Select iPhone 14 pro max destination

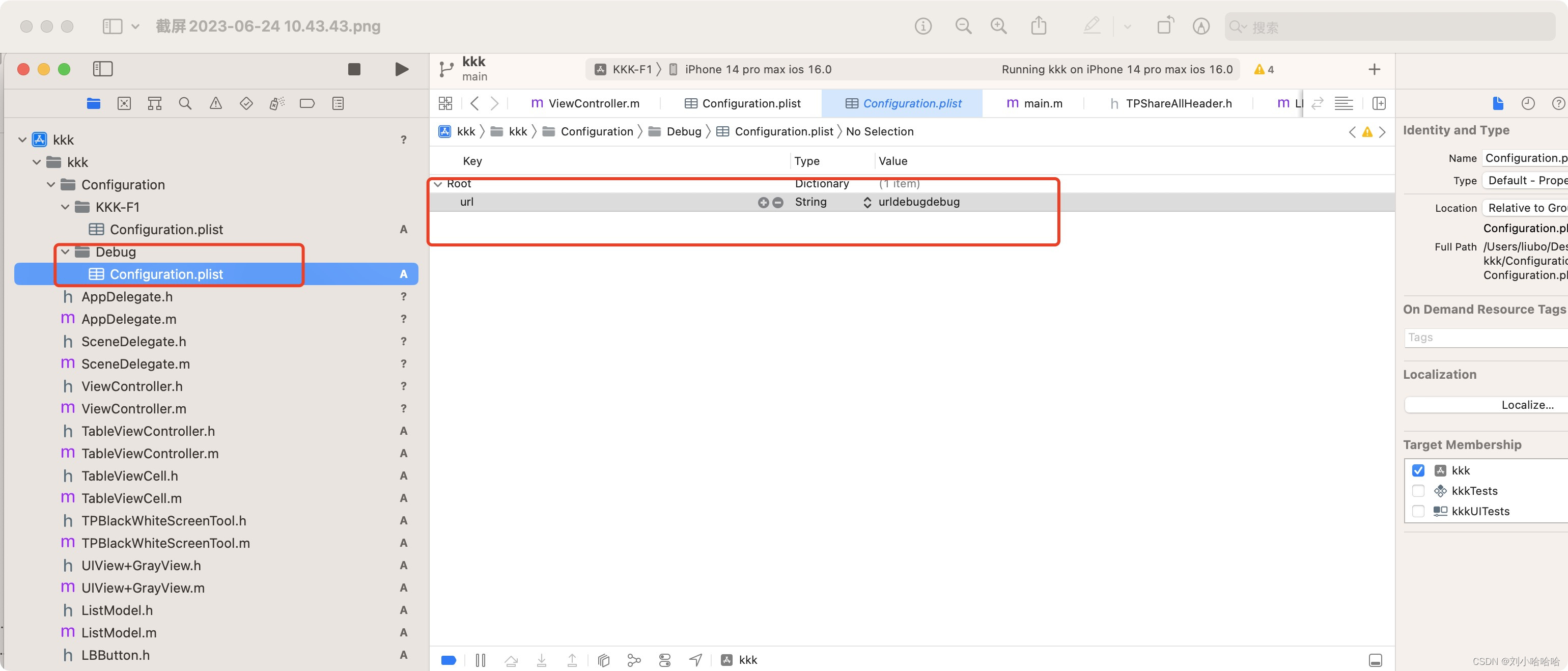750,69
